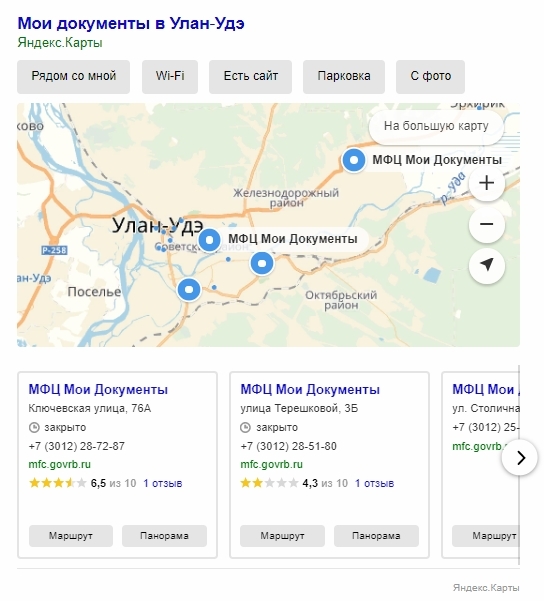Open На большую карту
Viewport: 544px width, 601px height.
(x=436, y=126)
